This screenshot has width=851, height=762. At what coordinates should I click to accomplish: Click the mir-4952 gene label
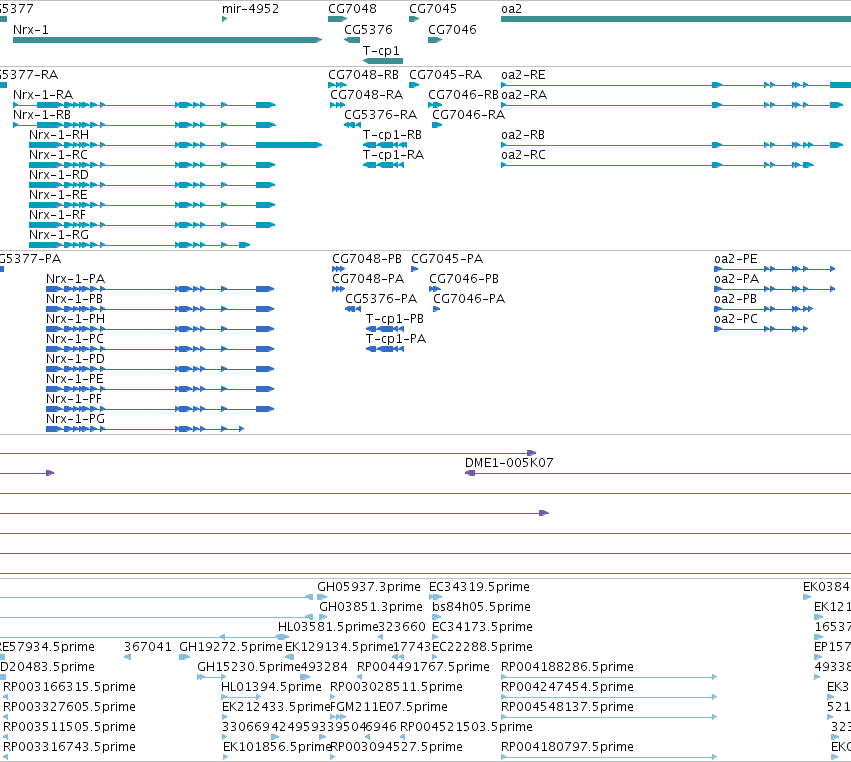[x=250, y=9]
